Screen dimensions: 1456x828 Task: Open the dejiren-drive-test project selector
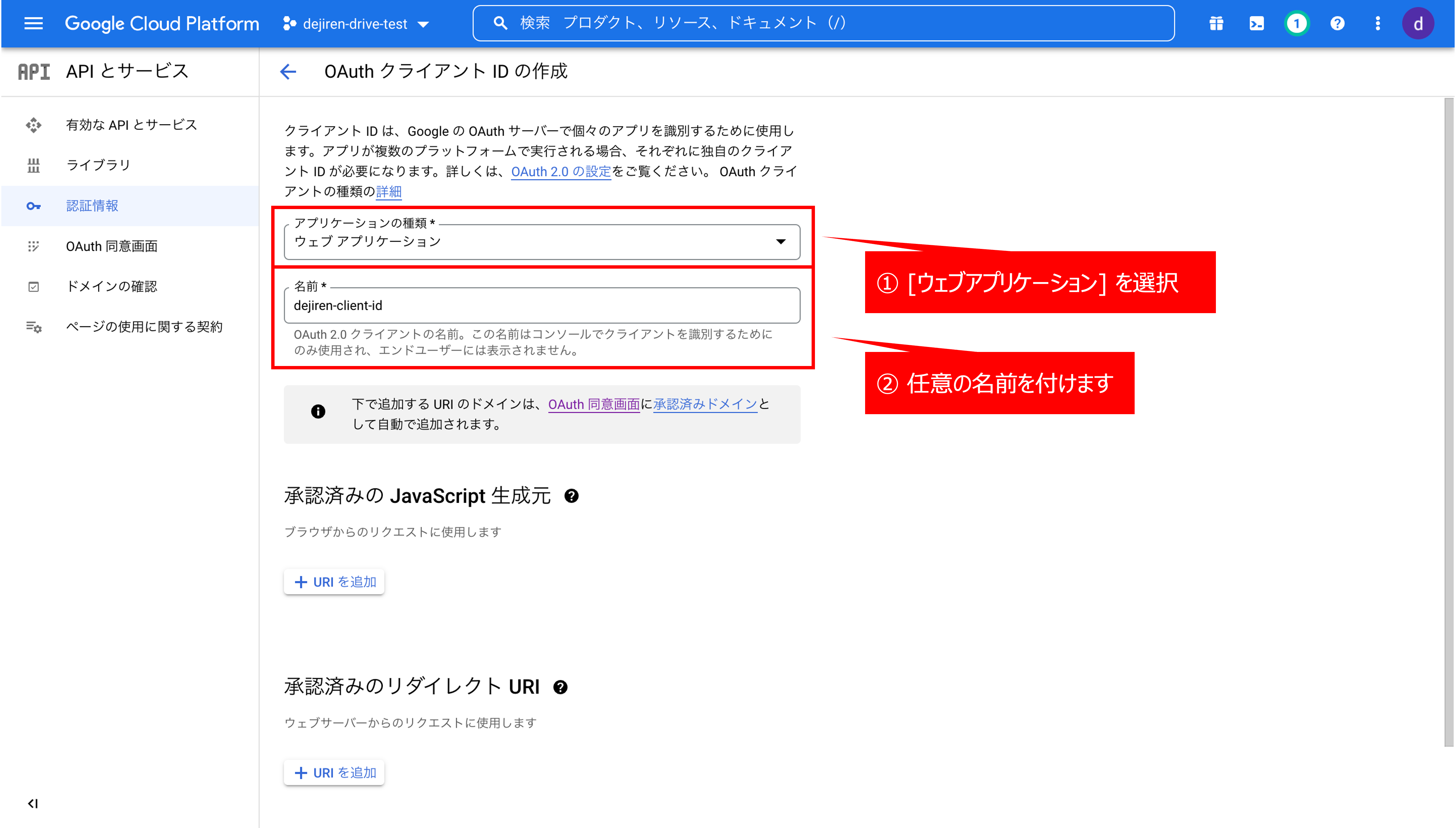click(356, 24)
